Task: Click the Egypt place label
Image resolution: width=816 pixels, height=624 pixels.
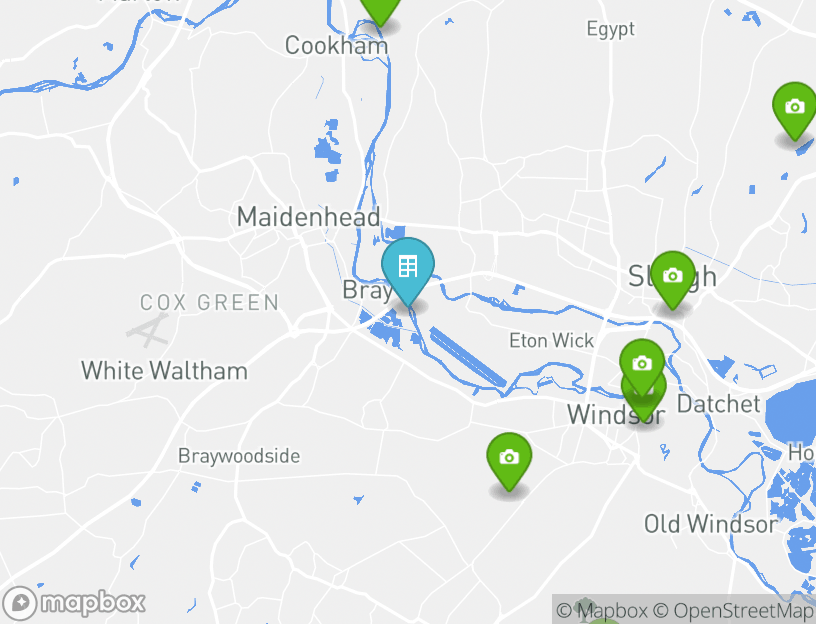Action: click(611, 29)
